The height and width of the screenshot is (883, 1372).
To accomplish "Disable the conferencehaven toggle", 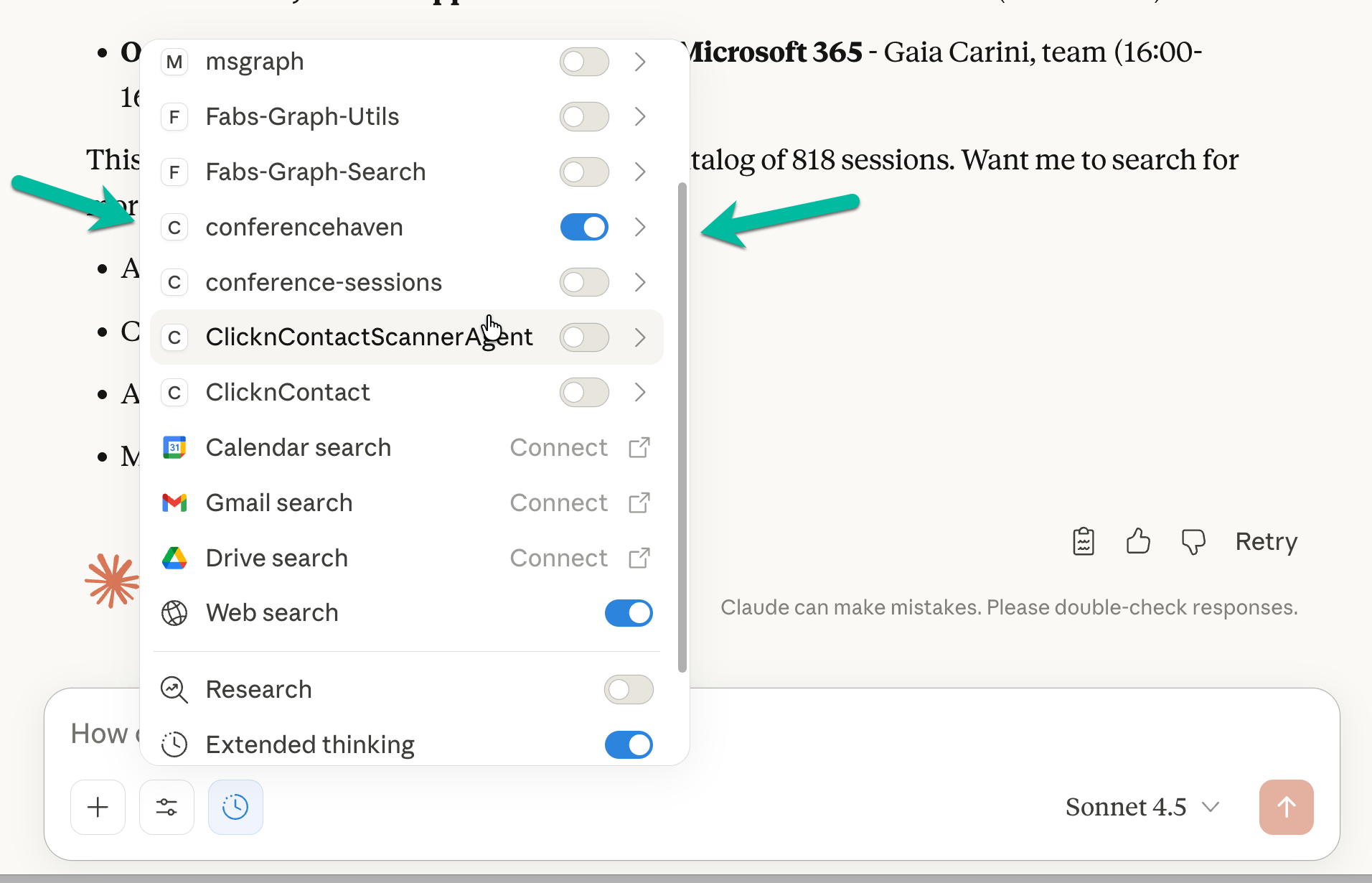I will 584,228.
